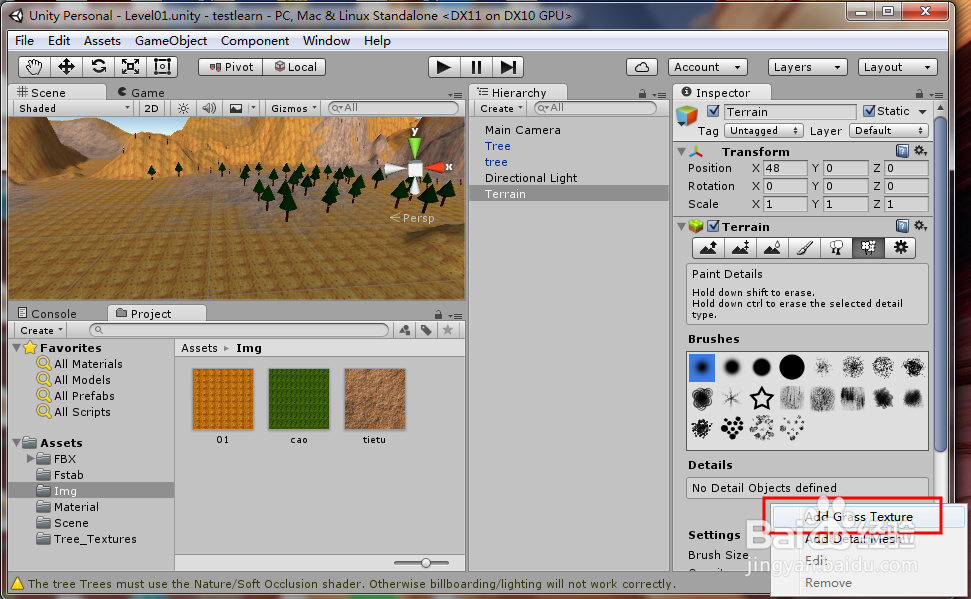Select the star-shaped brush
Screen dimensions: 971x599
(x=762, y=398)
